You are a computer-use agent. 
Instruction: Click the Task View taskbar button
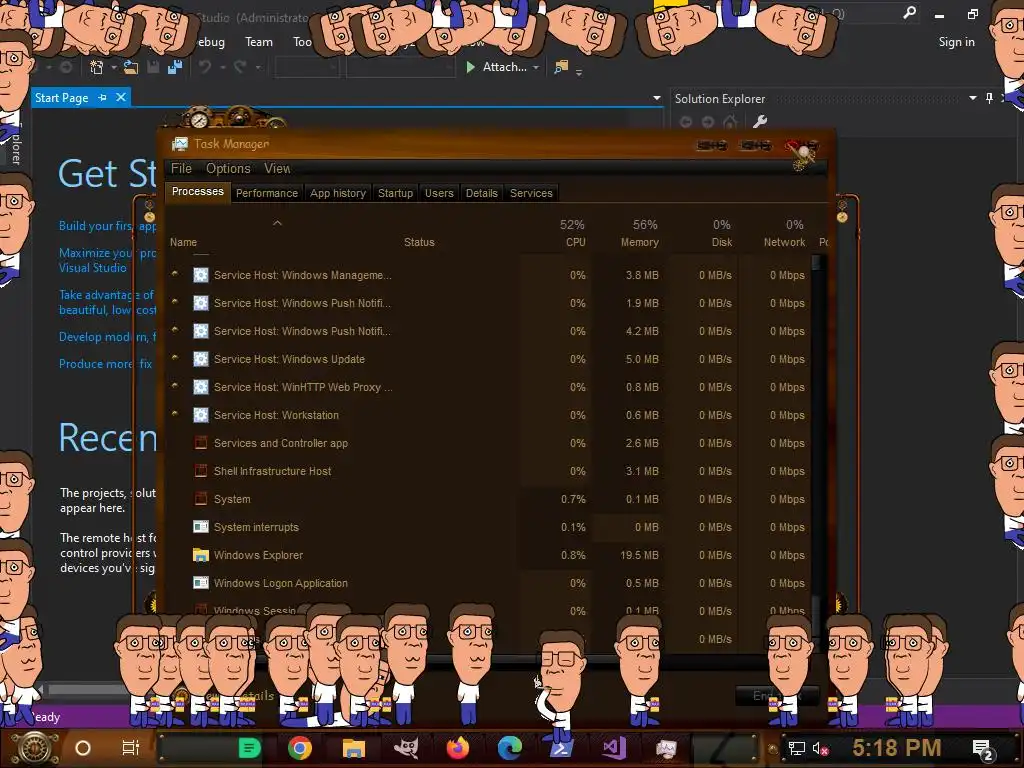pos(131,748)
